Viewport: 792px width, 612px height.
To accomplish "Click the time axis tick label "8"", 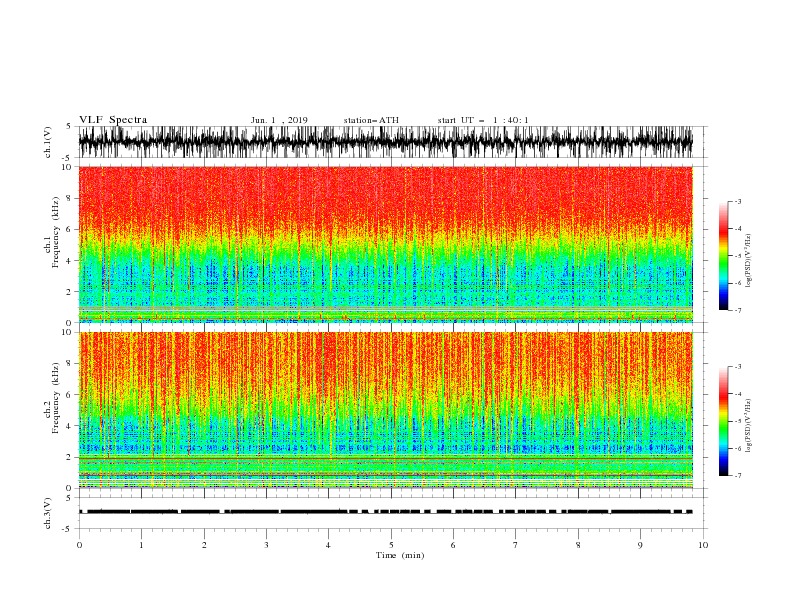I will [x=578, y=545].
